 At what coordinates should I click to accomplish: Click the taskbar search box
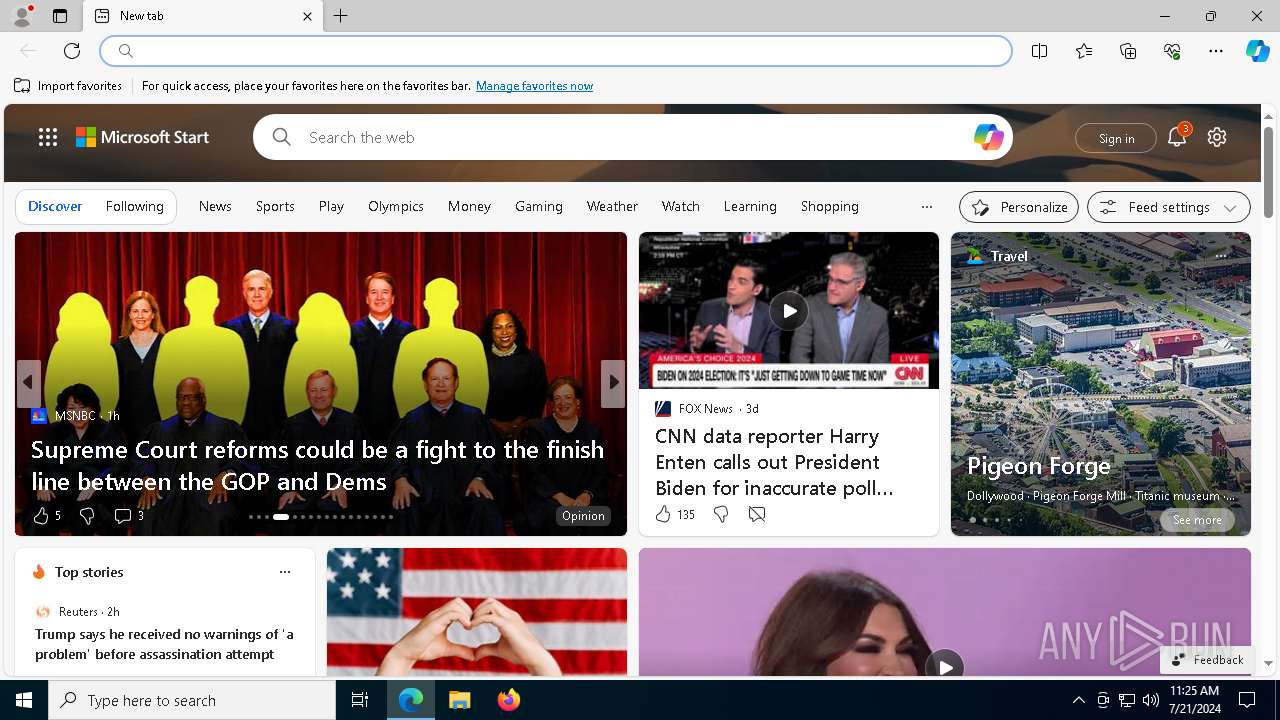click(192, 700)
